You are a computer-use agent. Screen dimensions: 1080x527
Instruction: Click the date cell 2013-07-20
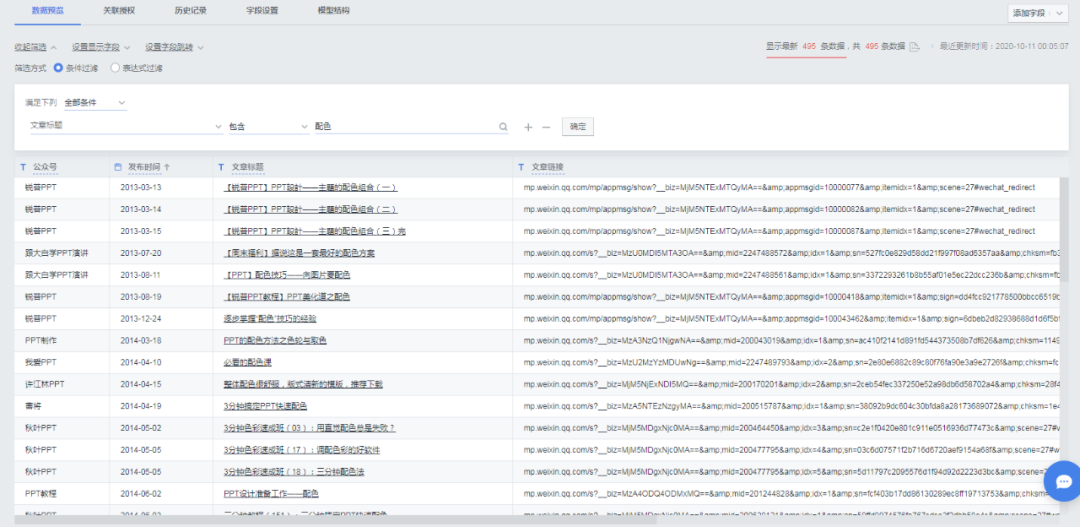pos(141,253)
